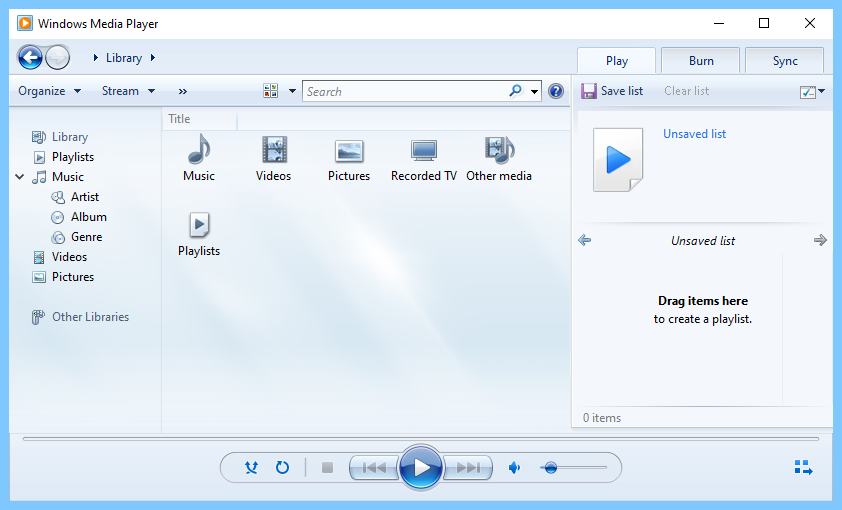842x510 pixels.
Task: Open the search options dropdown arrow
Action: pyautogui.click(x=534, y=91)
